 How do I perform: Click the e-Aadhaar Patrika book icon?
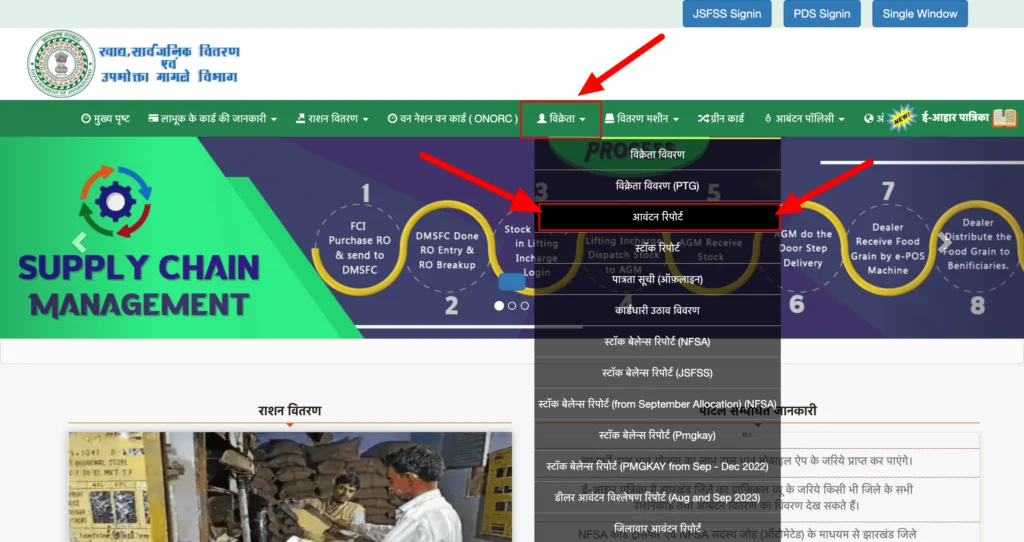[1004, 118]
